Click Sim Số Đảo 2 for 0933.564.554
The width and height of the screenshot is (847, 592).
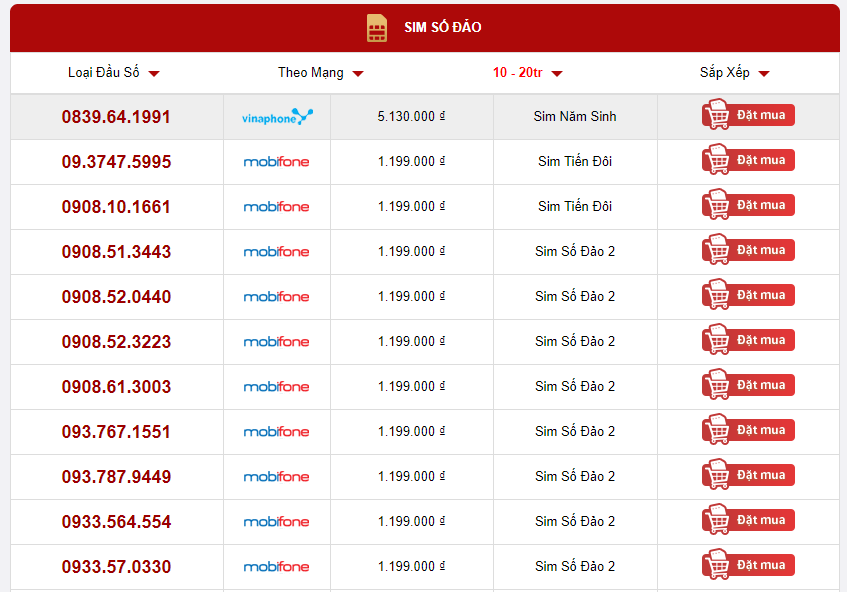575,521
